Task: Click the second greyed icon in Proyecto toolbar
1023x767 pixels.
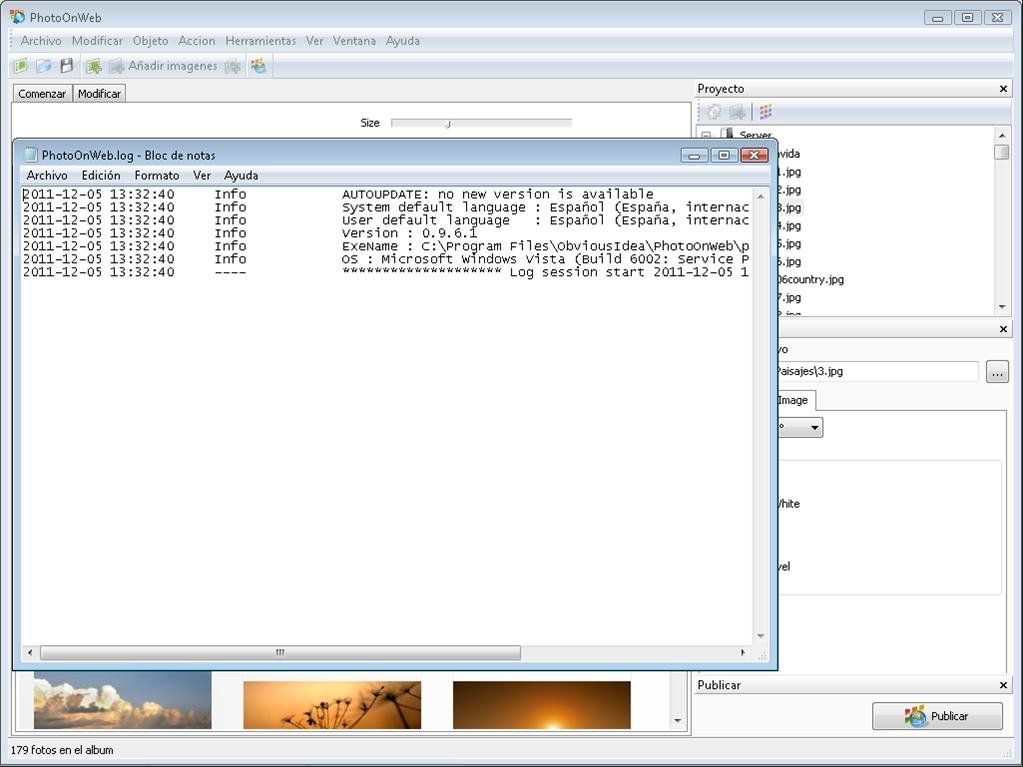Action: (x=737, y=112)
